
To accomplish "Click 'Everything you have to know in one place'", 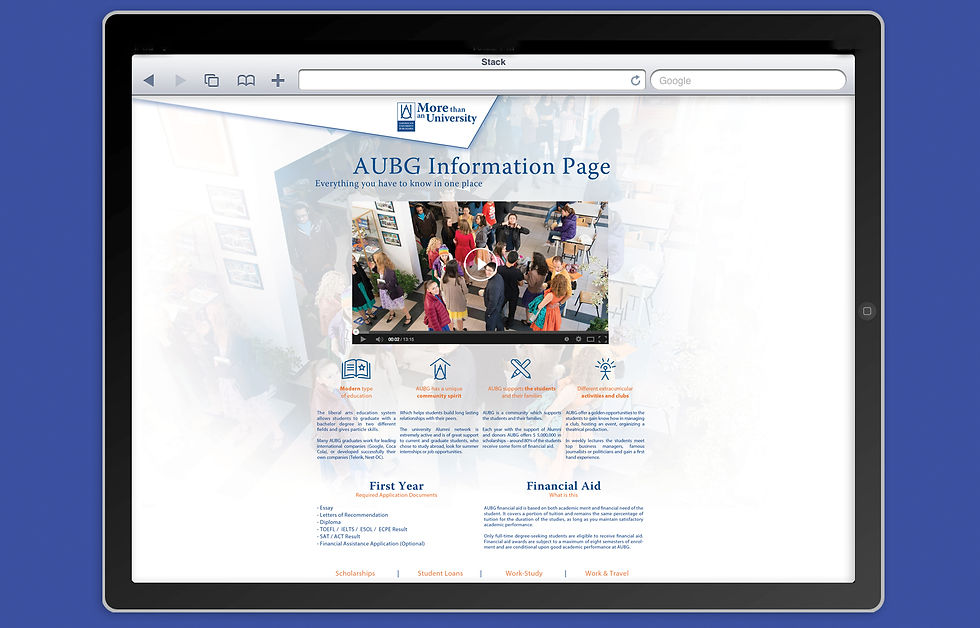I will (399, 183).
